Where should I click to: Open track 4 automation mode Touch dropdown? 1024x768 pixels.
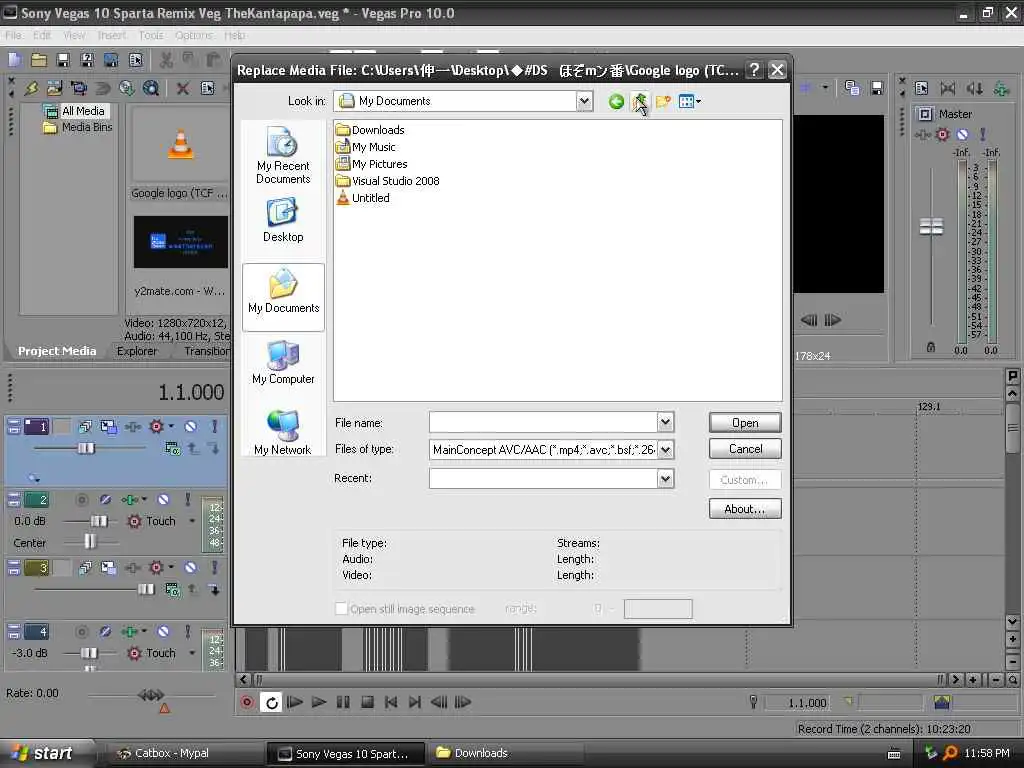coord(191,653)
